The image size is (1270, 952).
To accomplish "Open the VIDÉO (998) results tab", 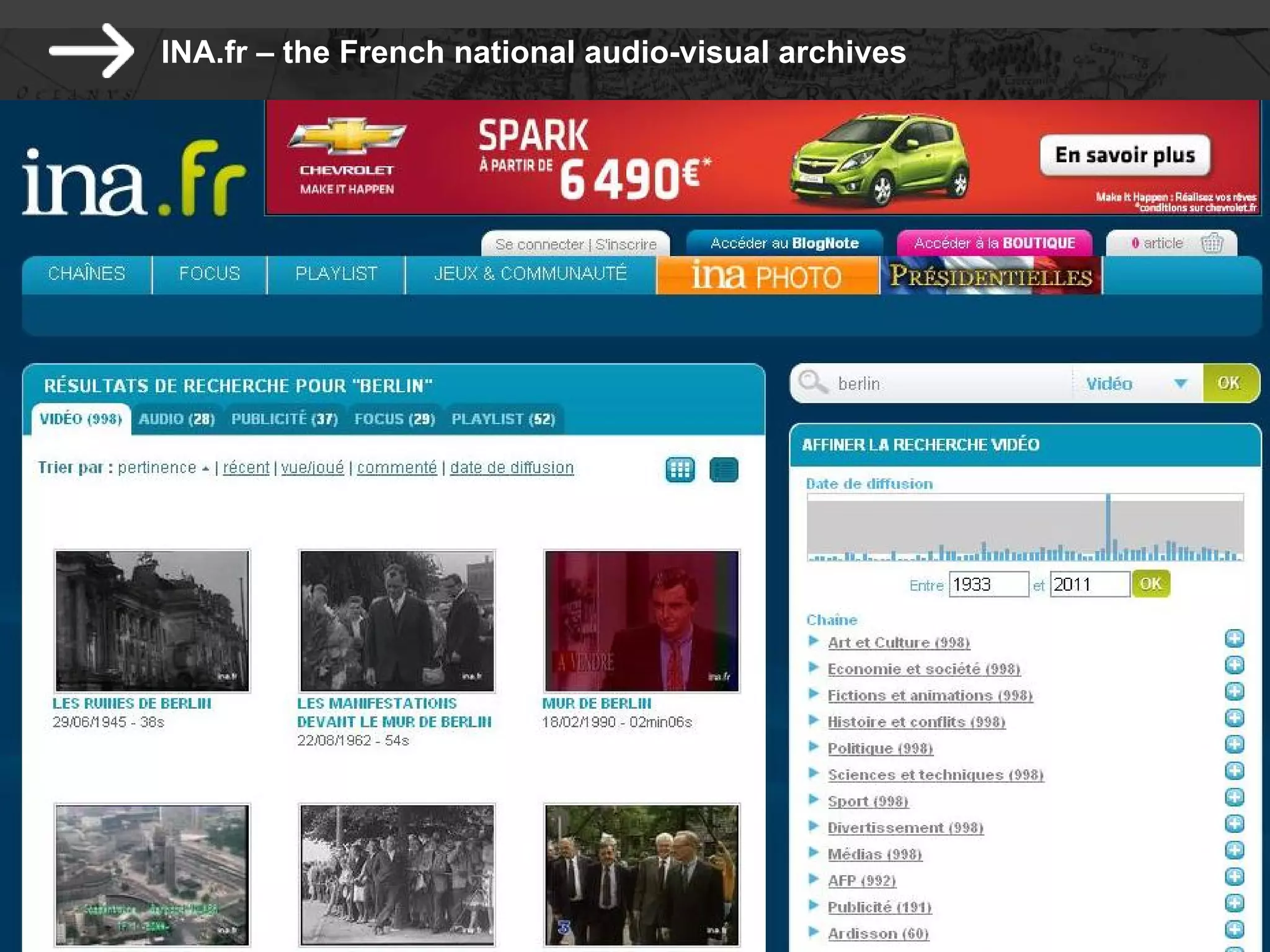I will [81, 419].
